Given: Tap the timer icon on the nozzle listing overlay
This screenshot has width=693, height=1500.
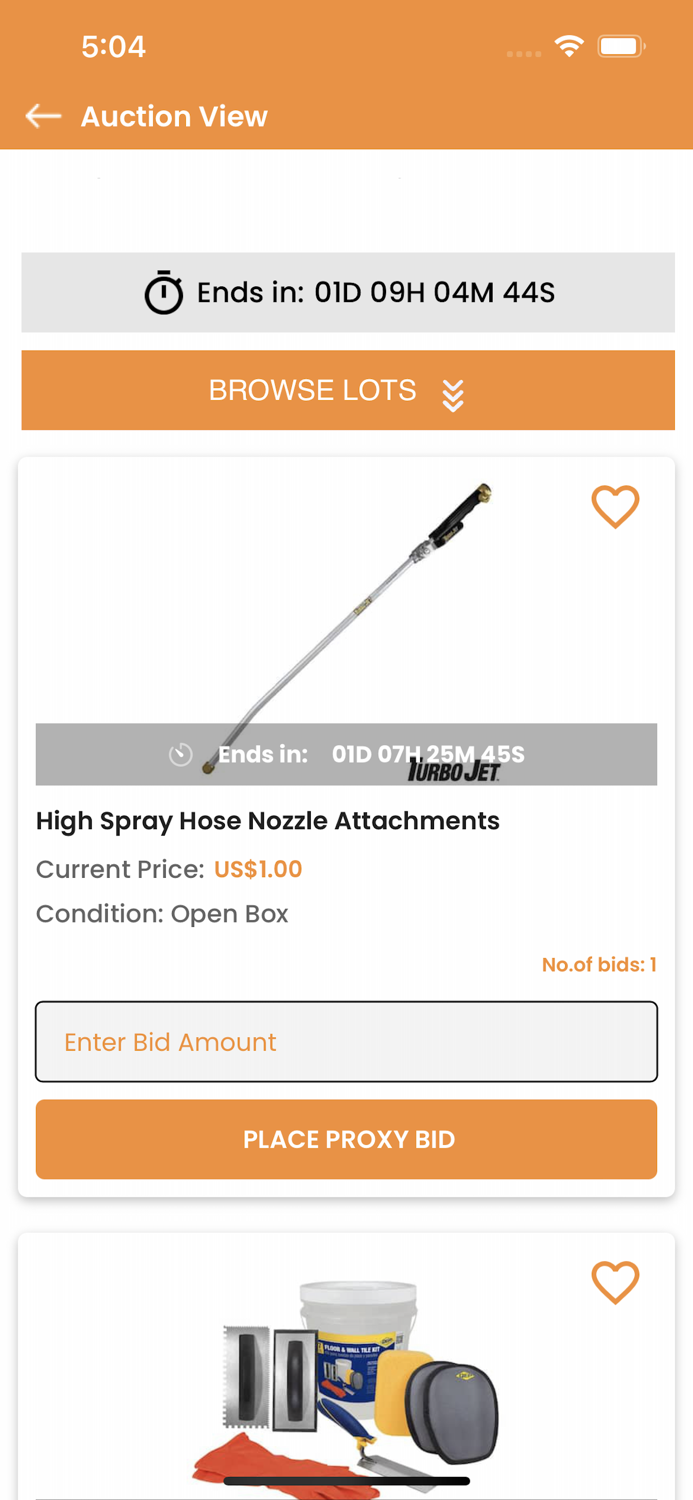Looking at the screenshot, I should 181,754.
